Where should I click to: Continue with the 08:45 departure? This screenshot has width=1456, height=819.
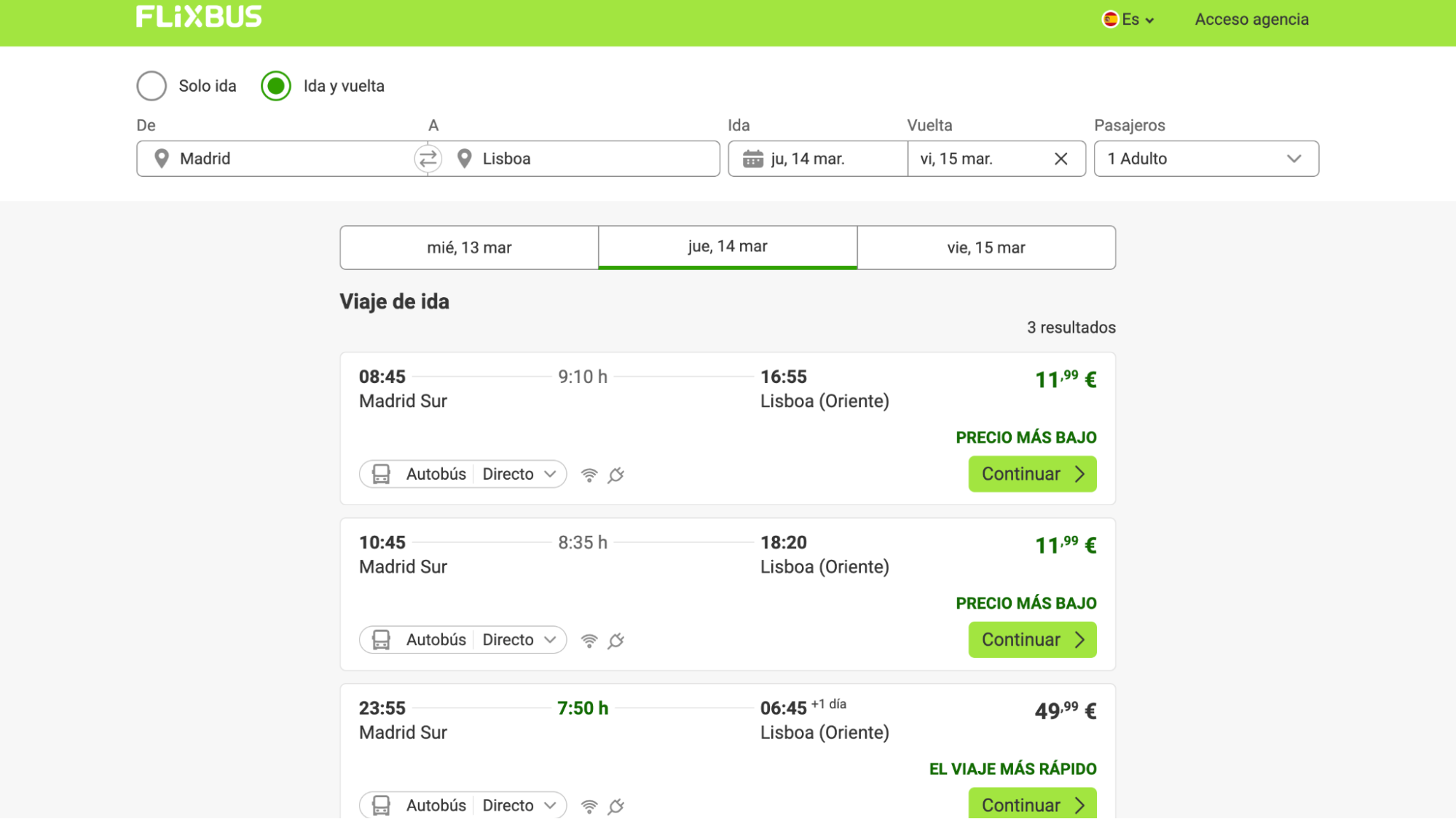1032,474
